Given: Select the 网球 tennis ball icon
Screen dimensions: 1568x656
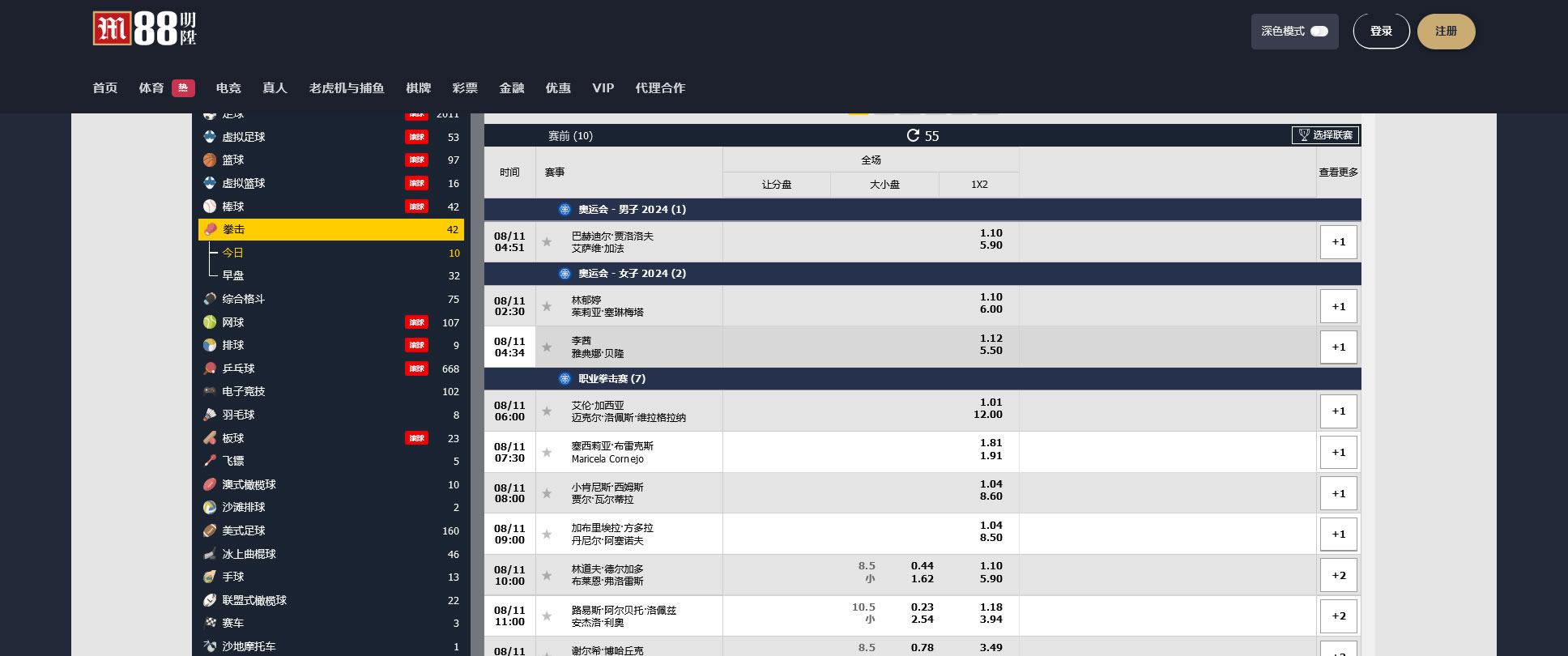Looking at the screenshot, I should (x=210, y=322).
